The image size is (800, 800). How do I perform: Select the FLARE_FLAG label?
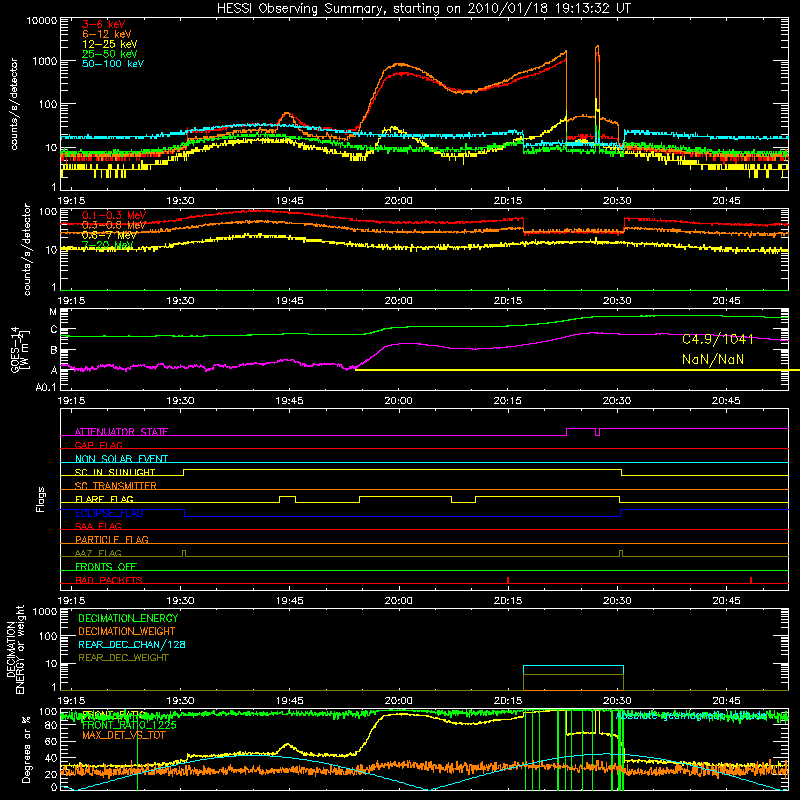pos(104,499)
